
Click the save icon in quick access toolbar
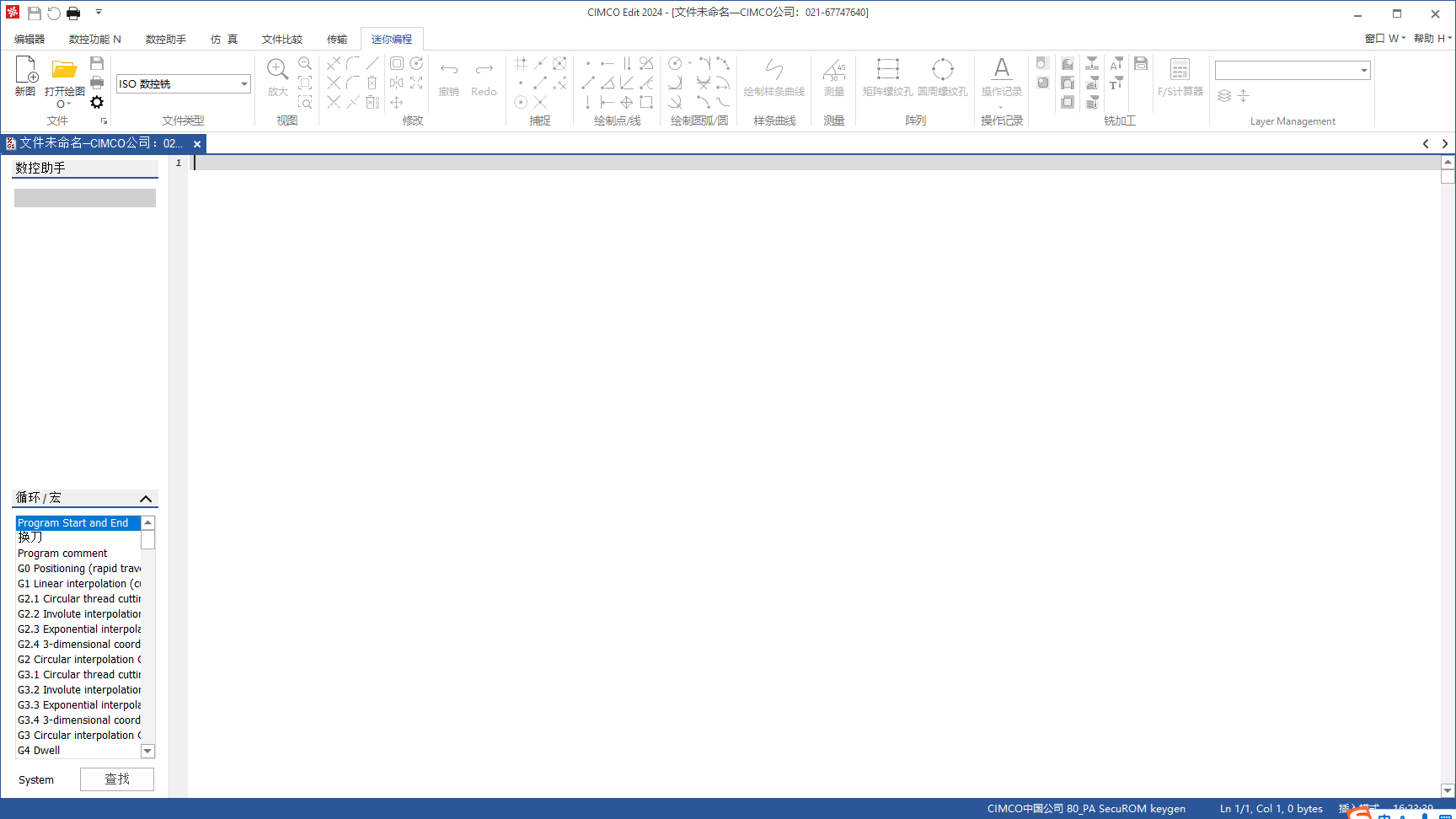point(35,13)
